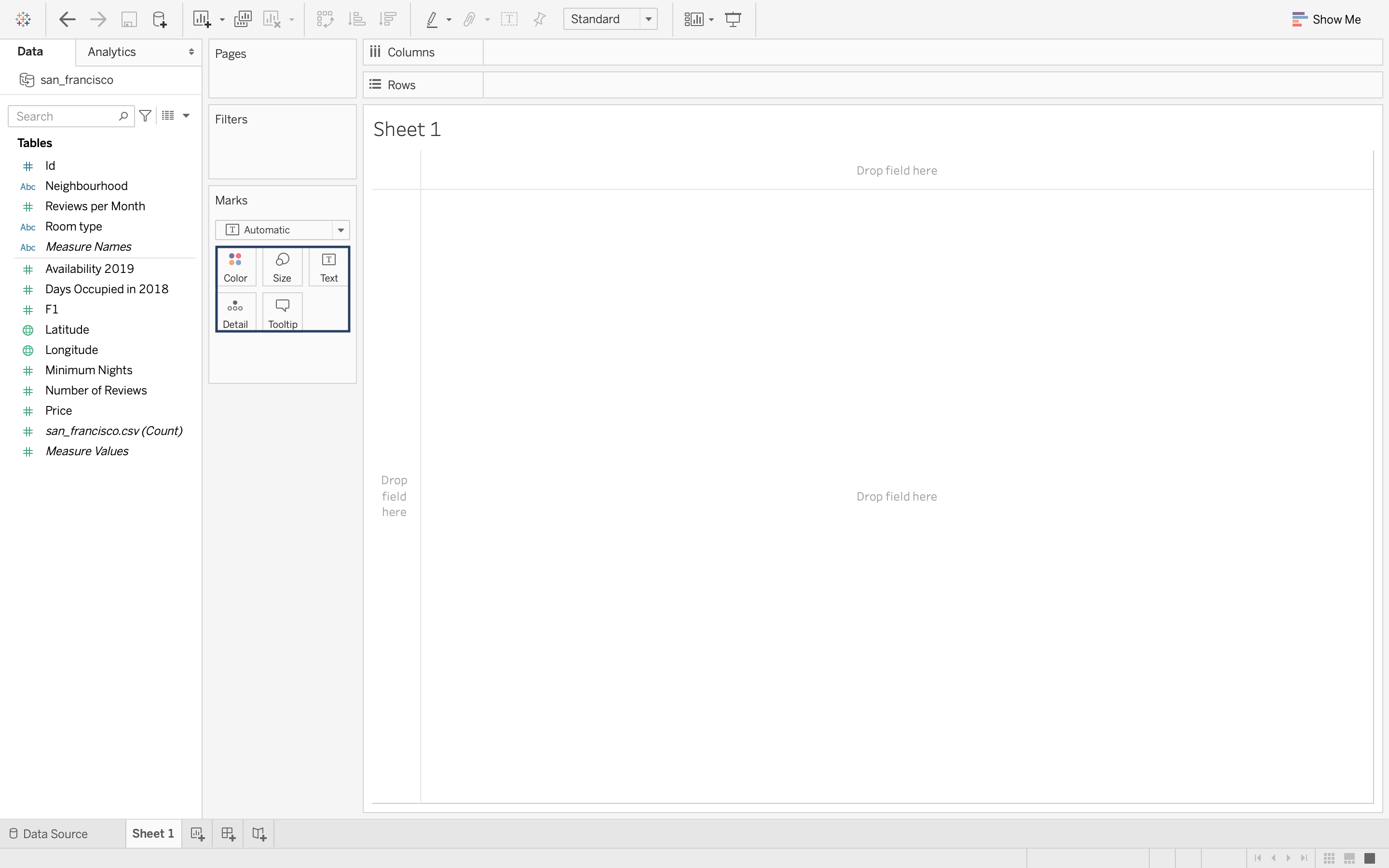The width and height of the screenshot is (1389, 868).
Task: Click the Tableau logo start icon
Action: tap(23, 19)
